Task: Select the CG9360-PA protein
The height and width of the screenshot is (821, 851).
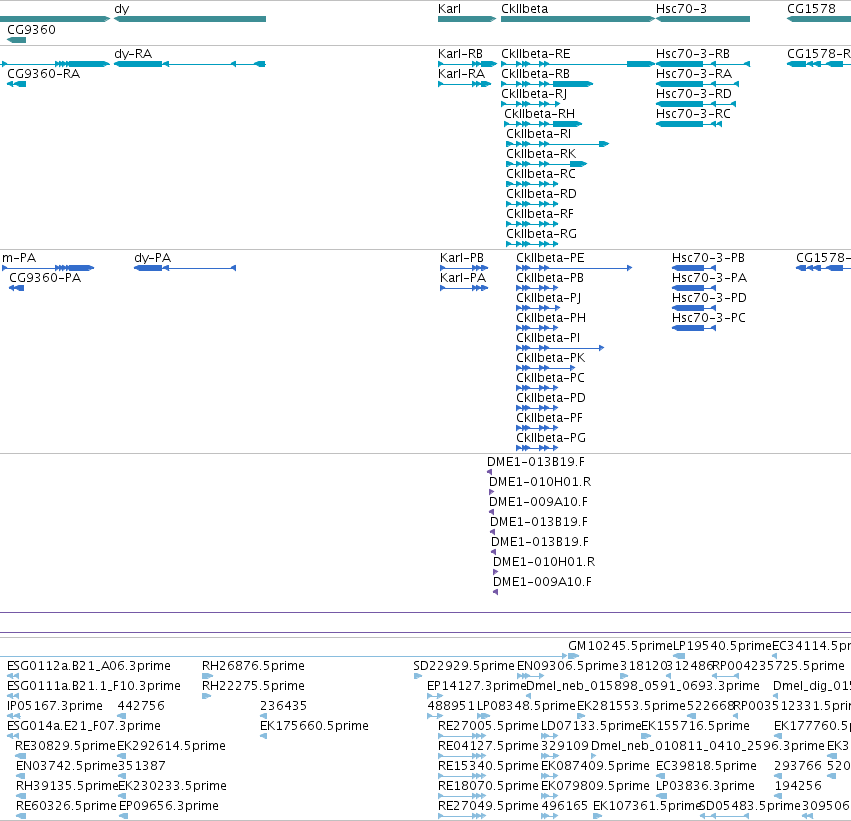Action: pyautogui.click(x=45, y=278)
